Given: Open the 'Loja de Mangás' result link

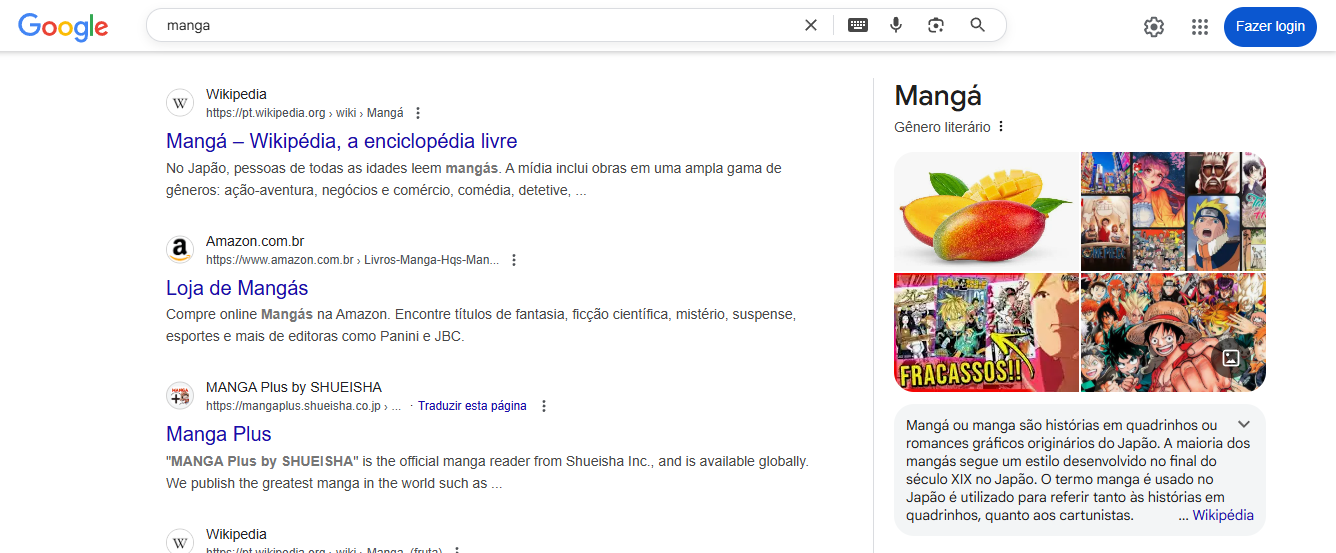Looking at the screenshot, I should (237, 288).
